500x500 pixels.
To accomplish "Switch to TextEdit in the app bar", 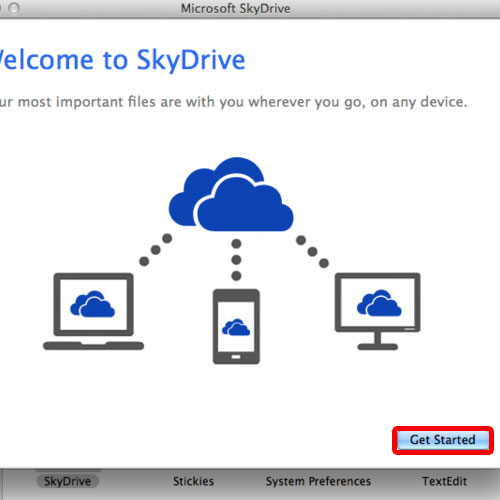I will [x=444, y=481].
